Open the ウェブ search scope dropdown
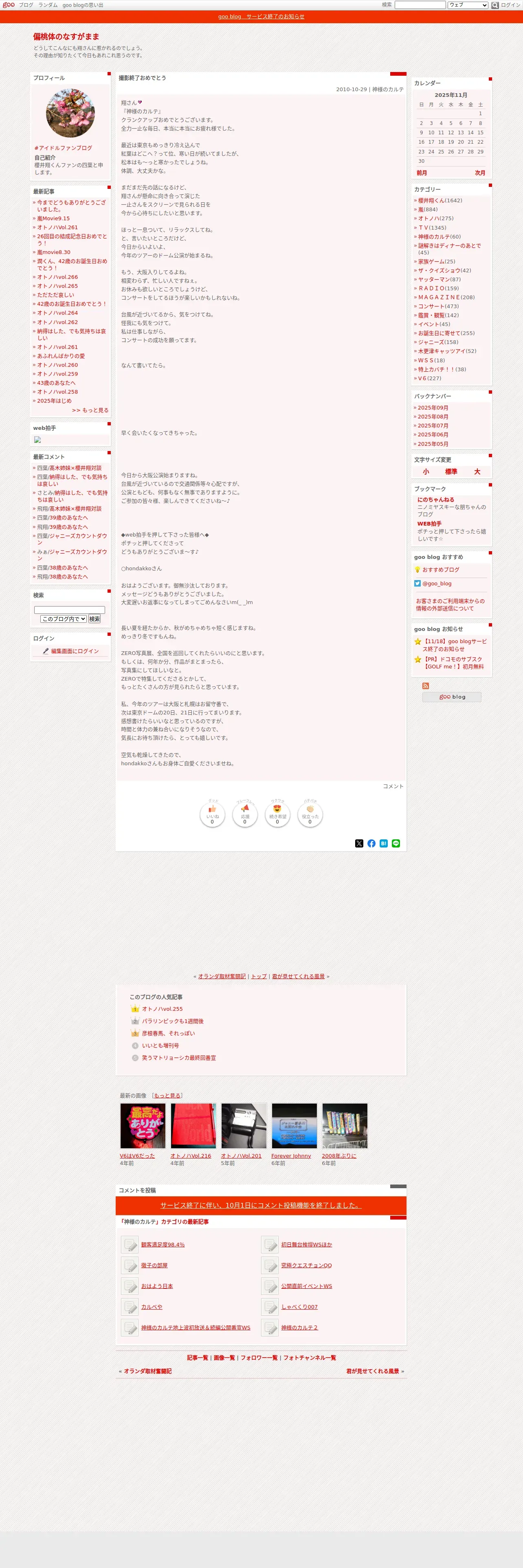The image size is (523, 1568). pos(468,5)
